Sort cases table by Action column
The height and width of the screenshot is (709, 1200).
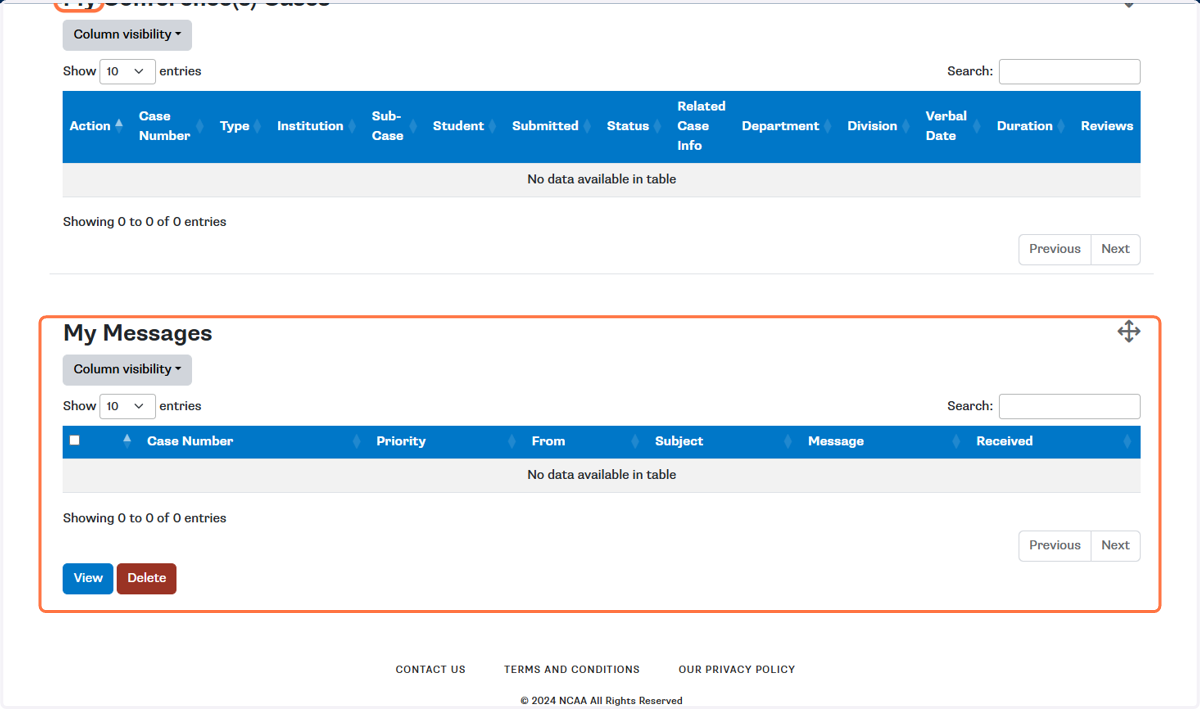(x=97, y=126)
